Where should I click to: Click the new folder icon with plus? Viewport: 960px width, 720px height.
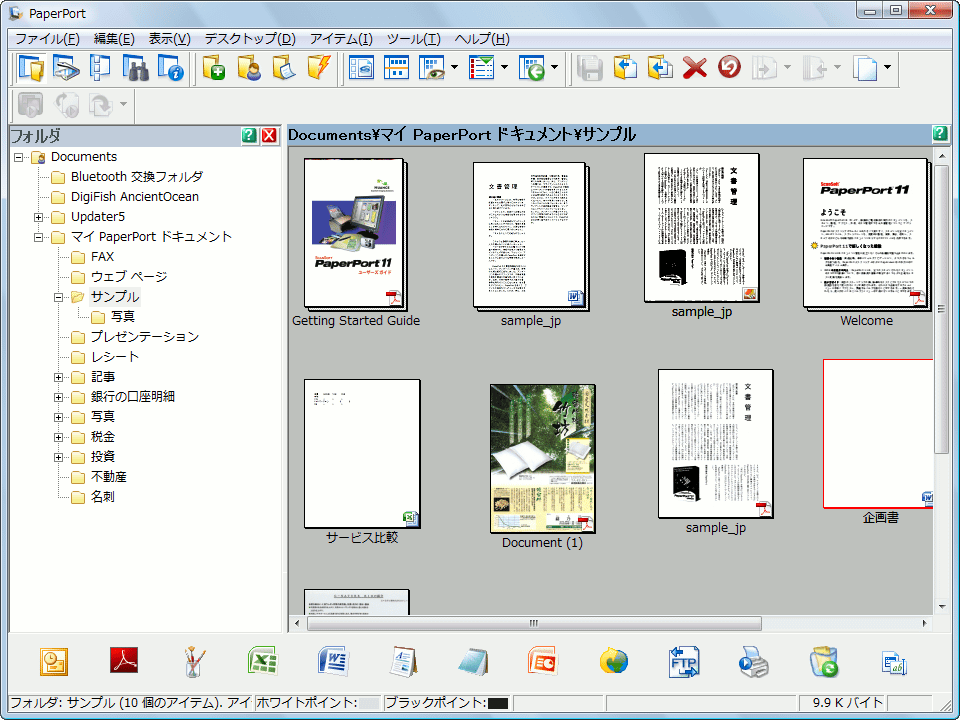[214, 68]
